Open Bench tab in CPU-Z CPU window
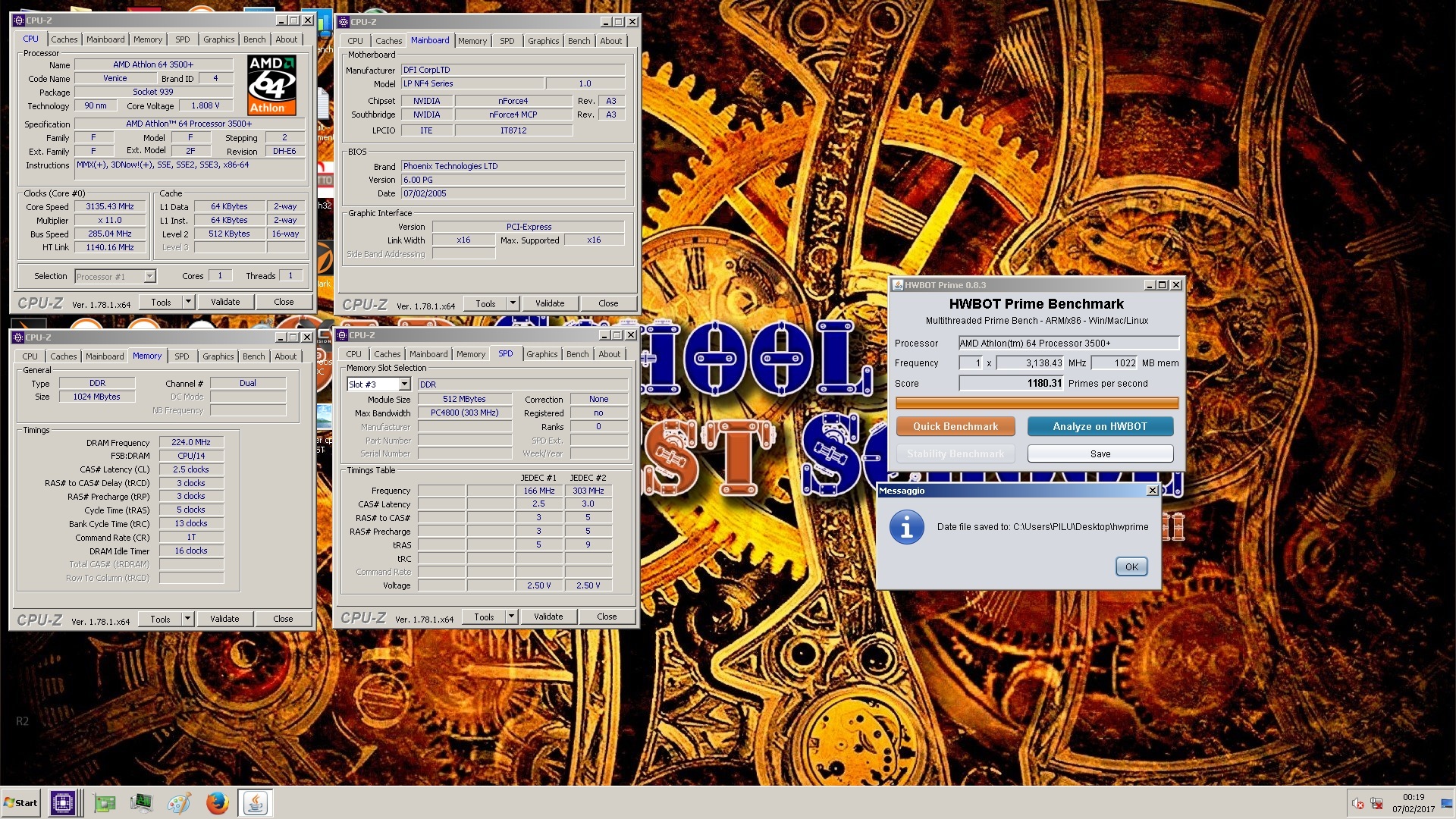This screenshot has height=819, width=1456. (x=255, y=39)
